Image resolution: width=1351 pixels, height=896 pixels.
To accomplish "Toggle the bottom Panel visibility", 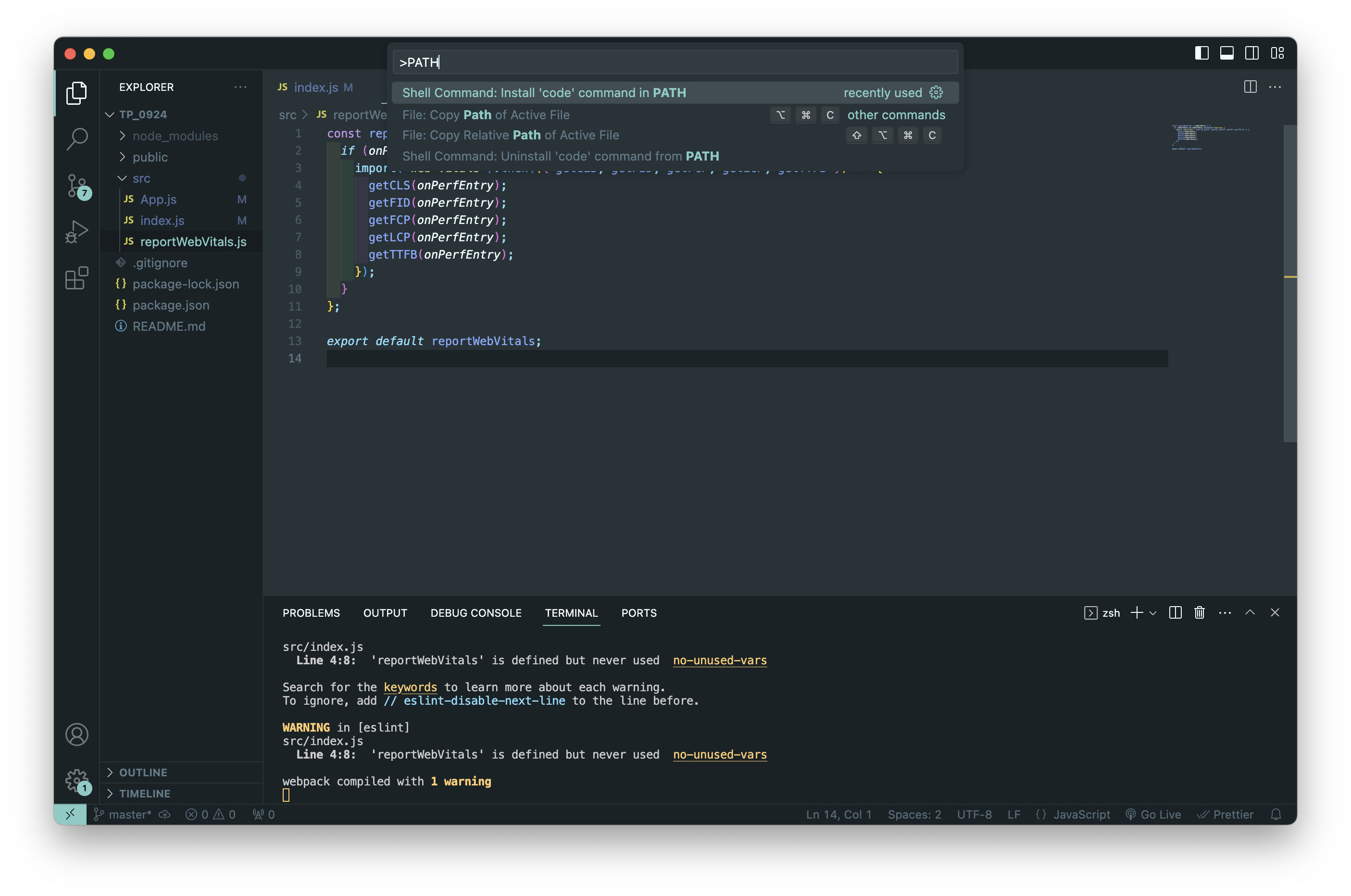I will (1226, 53).
